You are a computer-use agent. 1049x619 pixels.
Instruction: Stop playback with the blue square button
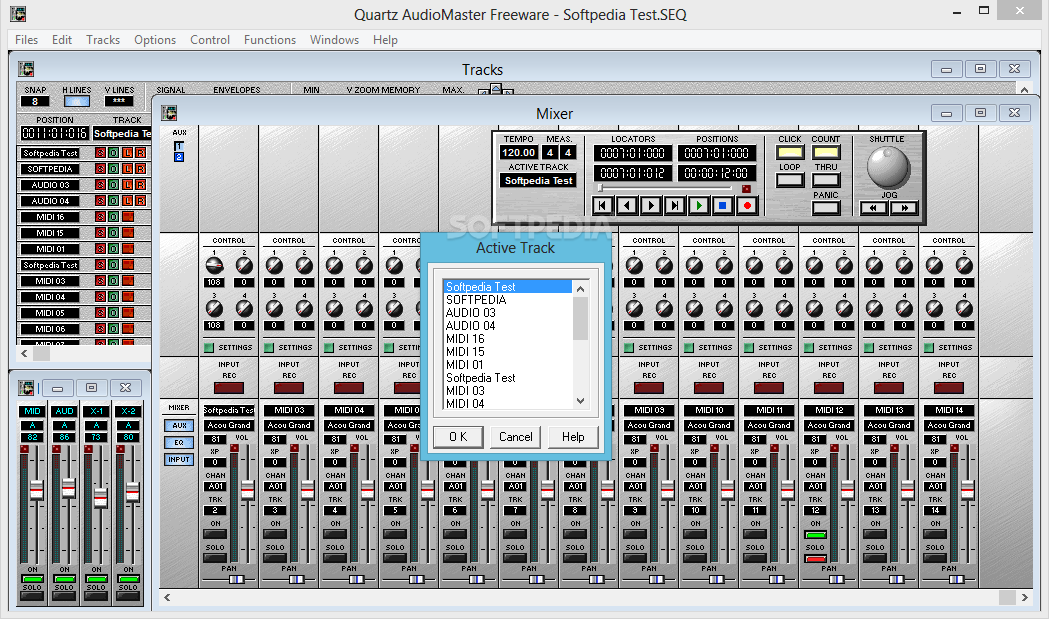click(x=723, y=205)
